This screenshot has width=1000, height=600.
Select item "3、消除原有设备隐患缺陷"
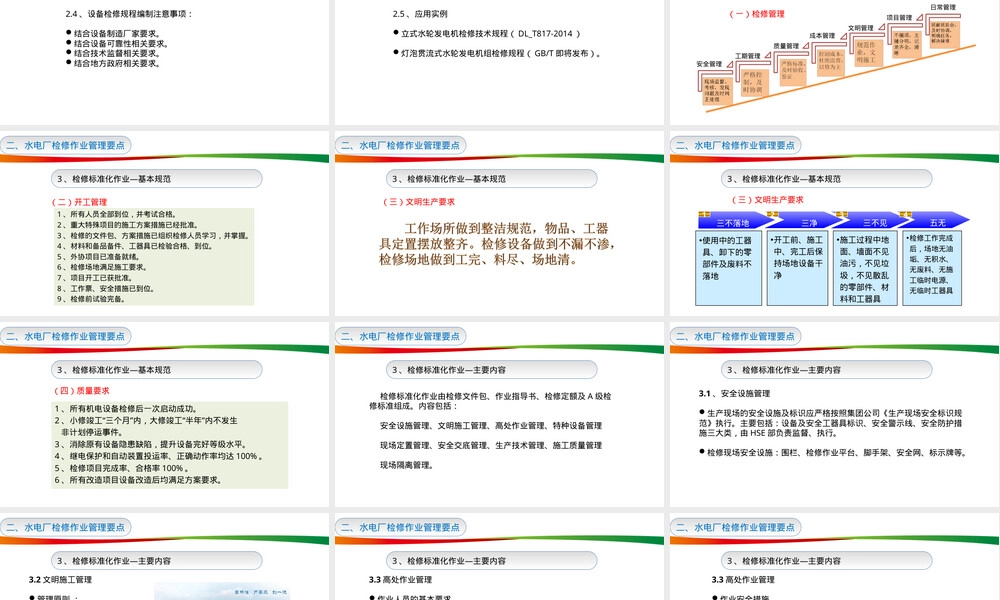pyautogui.click(x=151, y=444)
